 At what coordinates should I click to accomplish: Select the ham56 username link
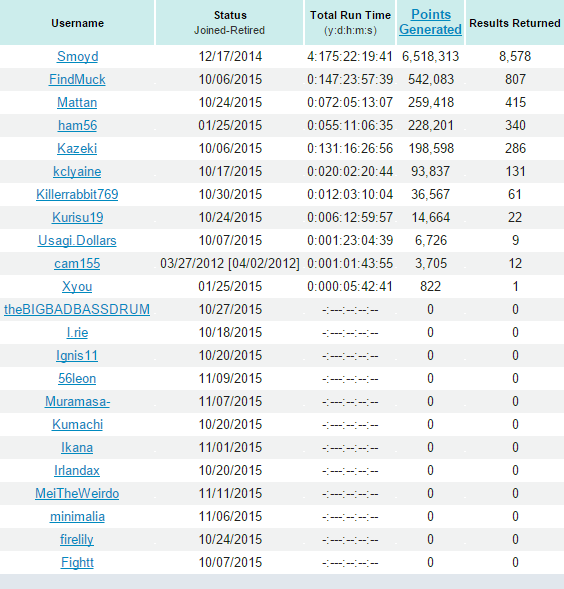coord(77,125)
